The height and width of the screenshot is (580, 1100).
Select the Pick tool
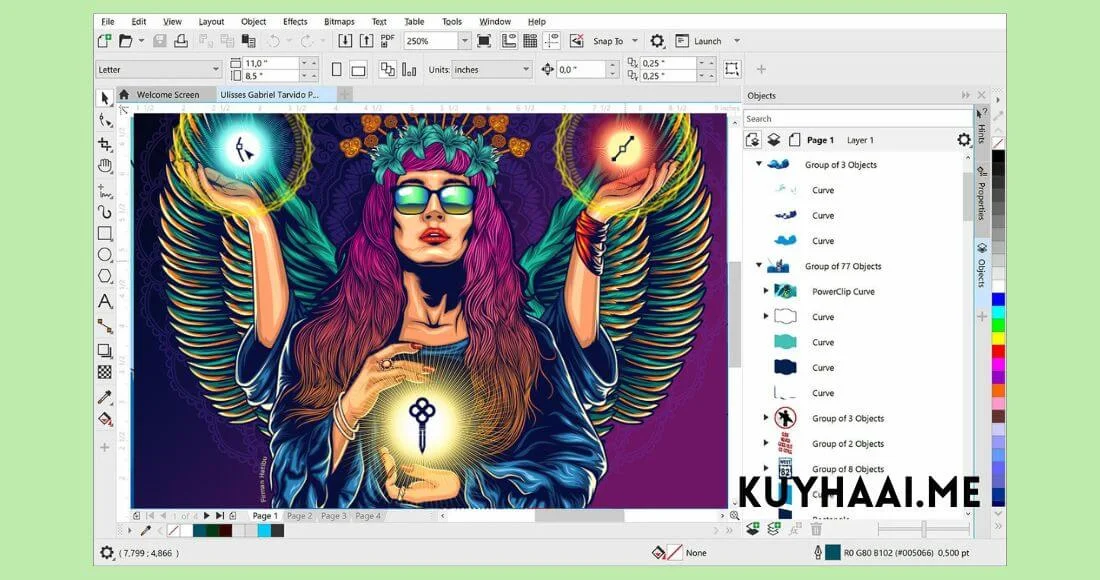coord(105,97)
